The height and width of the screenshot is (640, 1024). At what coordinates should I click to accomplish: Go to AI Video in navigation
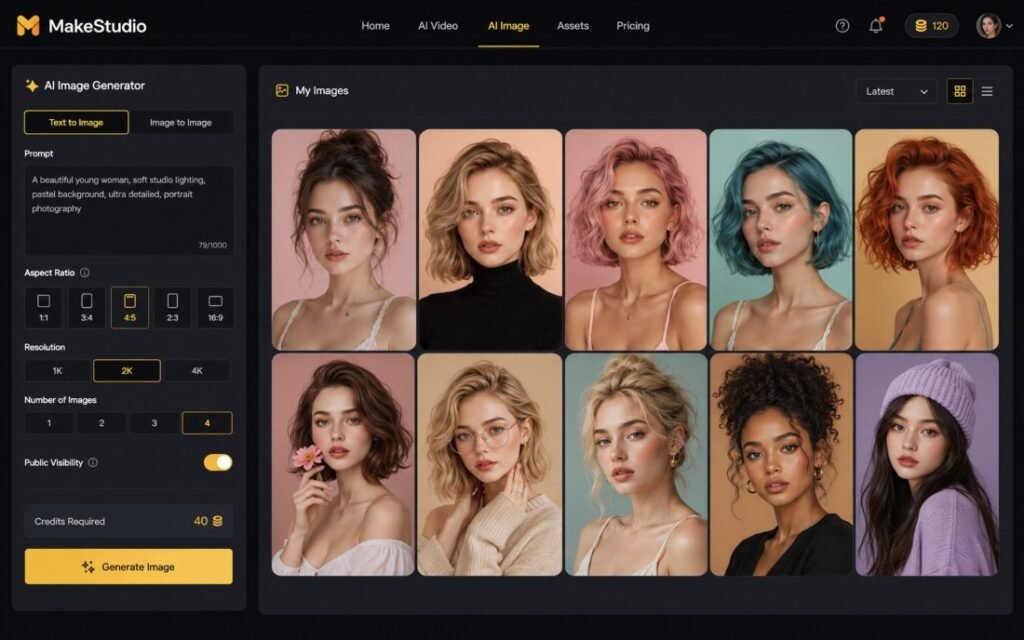tap(438, 26)
